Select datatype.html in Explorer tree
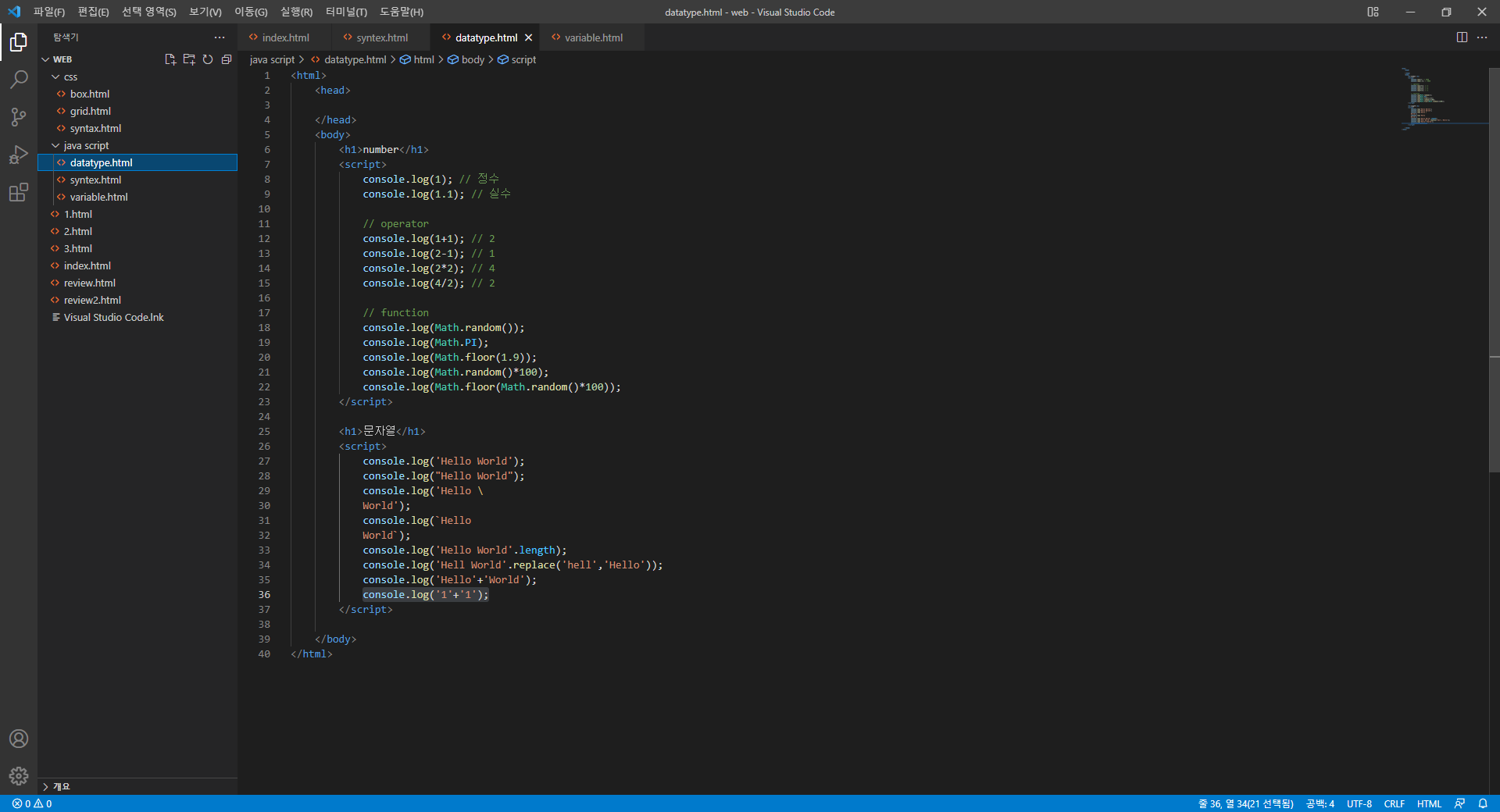The width and height of the screenshot is (1500, 812). click(x=137, y=162)
